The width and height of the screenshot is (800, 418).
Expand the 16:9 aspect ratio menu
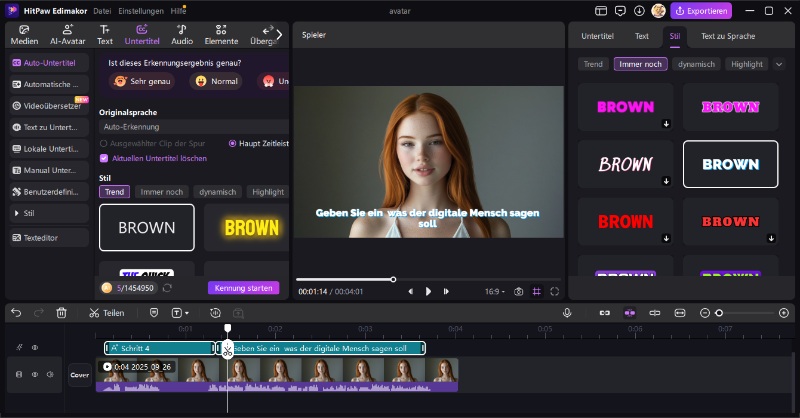[495, 291]
